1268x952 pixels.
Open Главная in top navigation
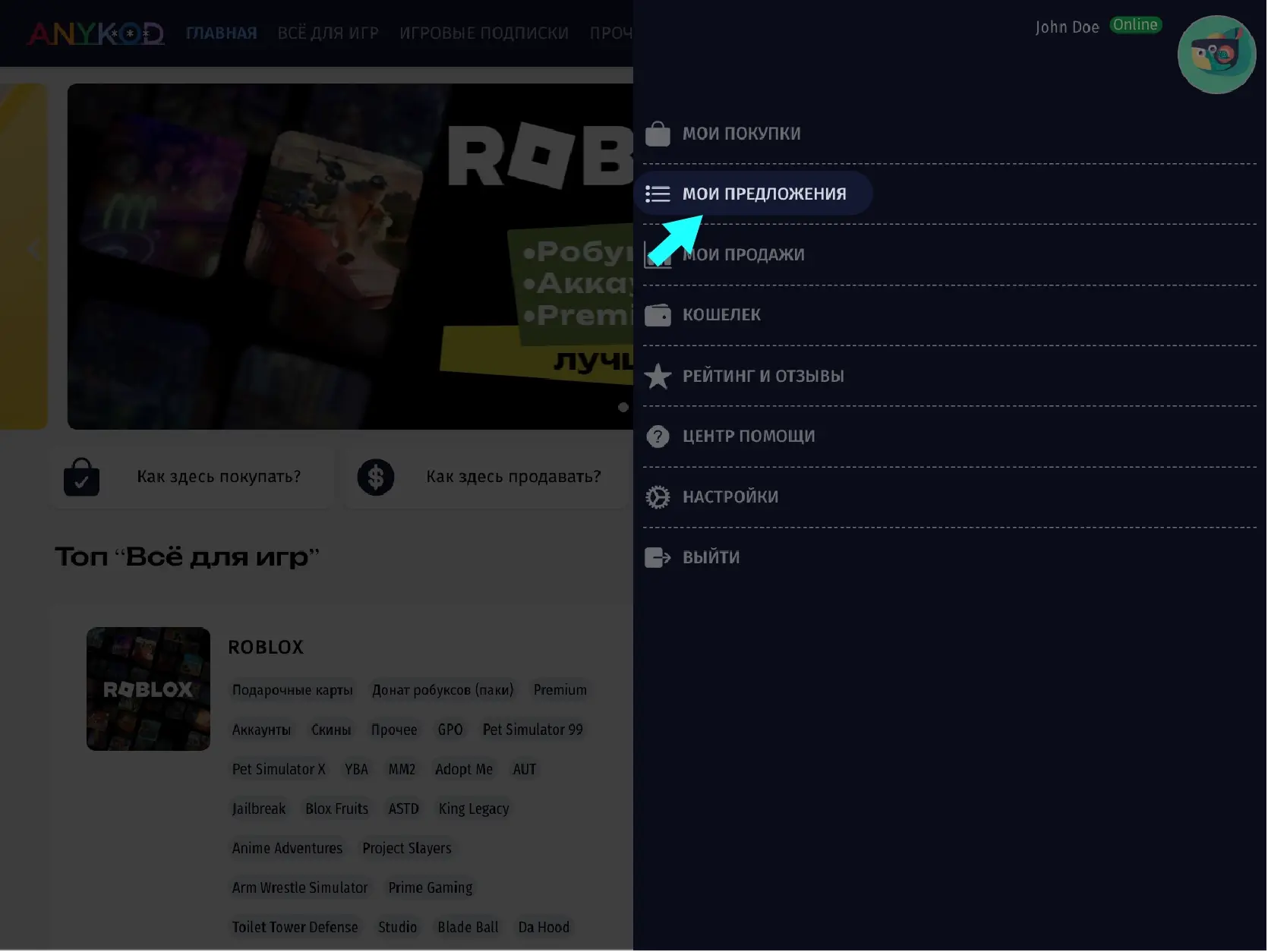221,33
